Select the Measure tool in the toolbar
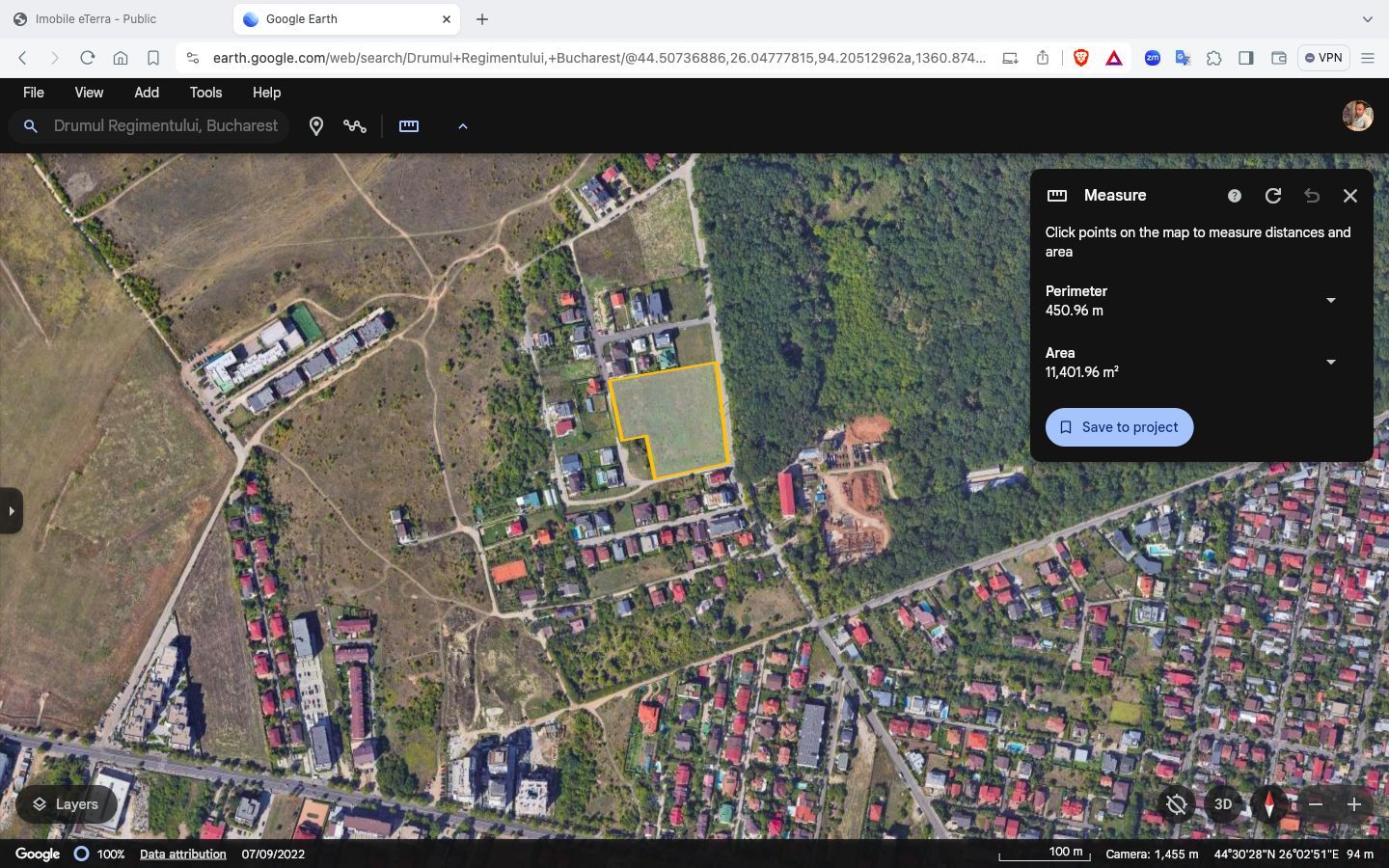This screenshot has height=868, width=1389. pyautogui.click(x=408, y=125)
